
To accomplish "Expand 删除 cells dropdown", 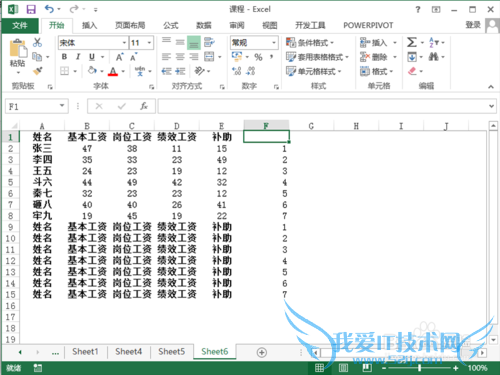I will point(378,57).
